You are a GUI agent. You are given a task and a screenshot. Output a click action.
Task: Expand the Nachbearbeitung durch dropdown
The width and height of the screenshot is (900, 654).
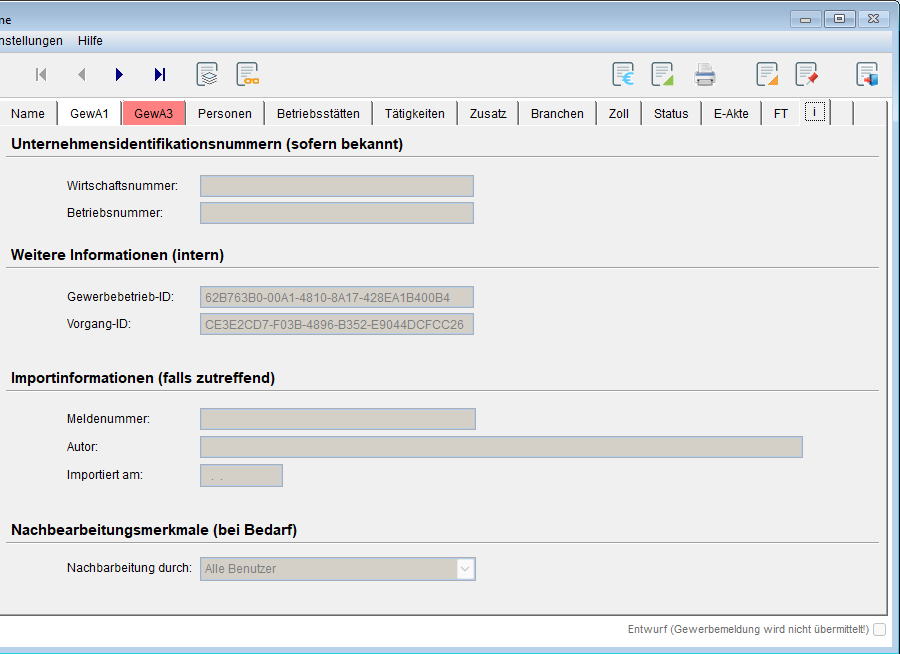[465, 569]
